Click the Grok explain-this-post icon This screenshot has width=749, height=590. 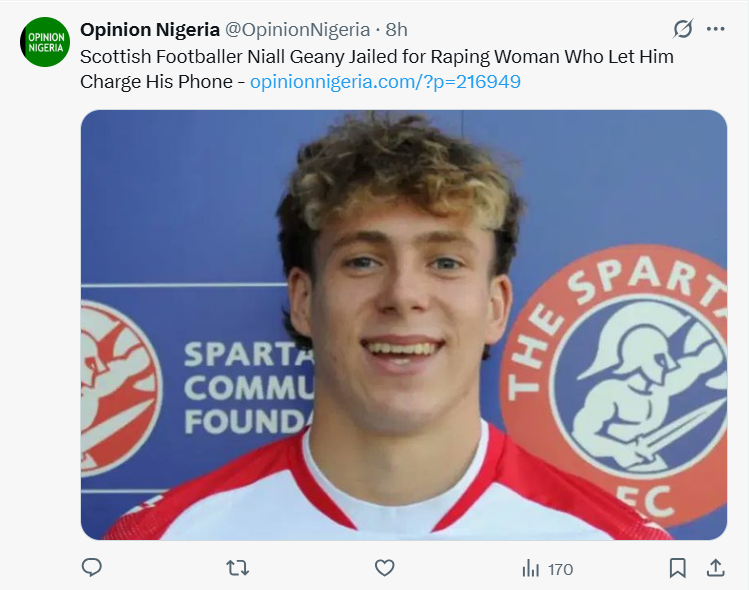coord(683,28)
